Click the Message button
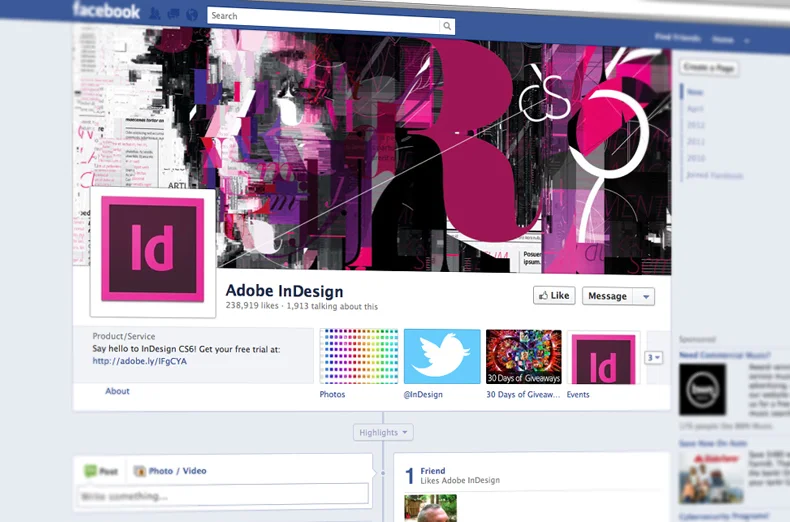Image resolution: width=790 pixels, height=522 pixels. pos(608,296)
